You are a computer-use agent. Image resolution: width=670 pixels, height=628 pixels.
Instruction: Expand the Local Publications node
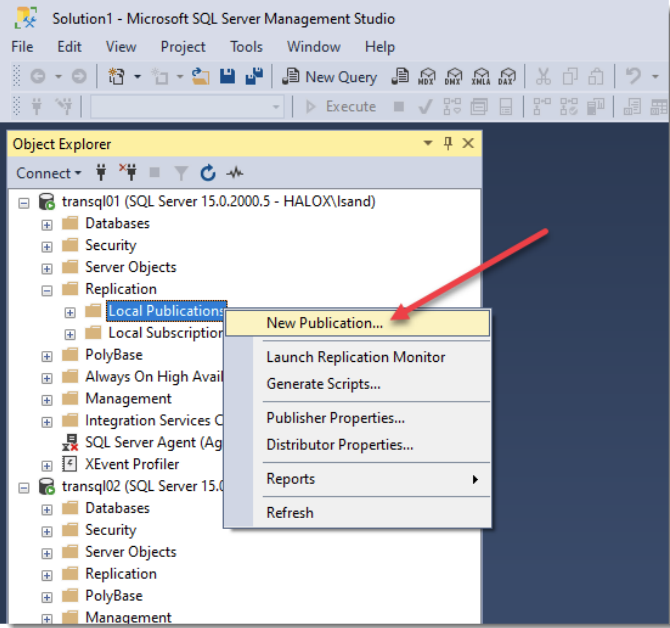(x=70, y=313)
